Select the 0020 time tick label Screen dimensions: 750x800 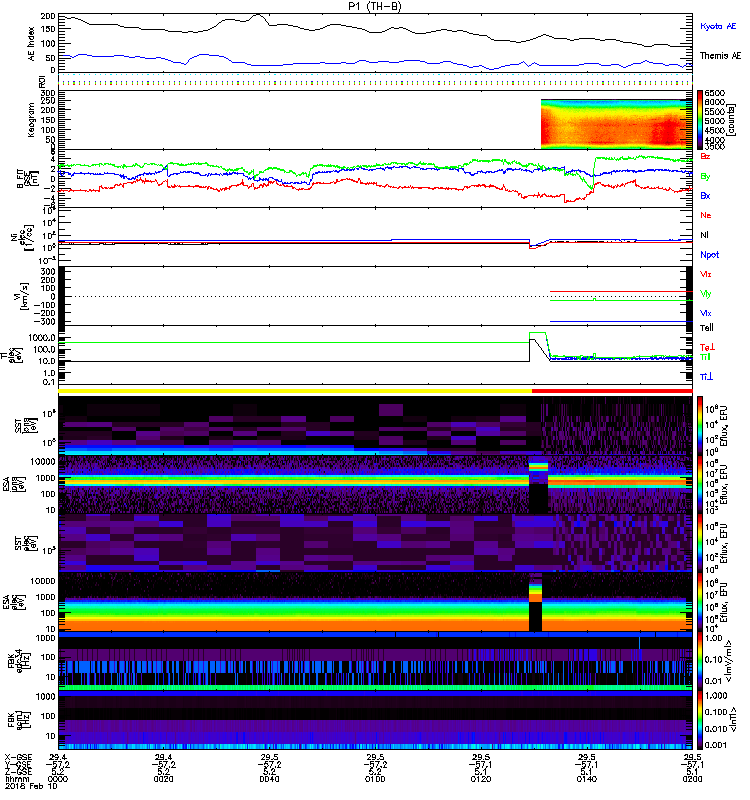[163, 779]
